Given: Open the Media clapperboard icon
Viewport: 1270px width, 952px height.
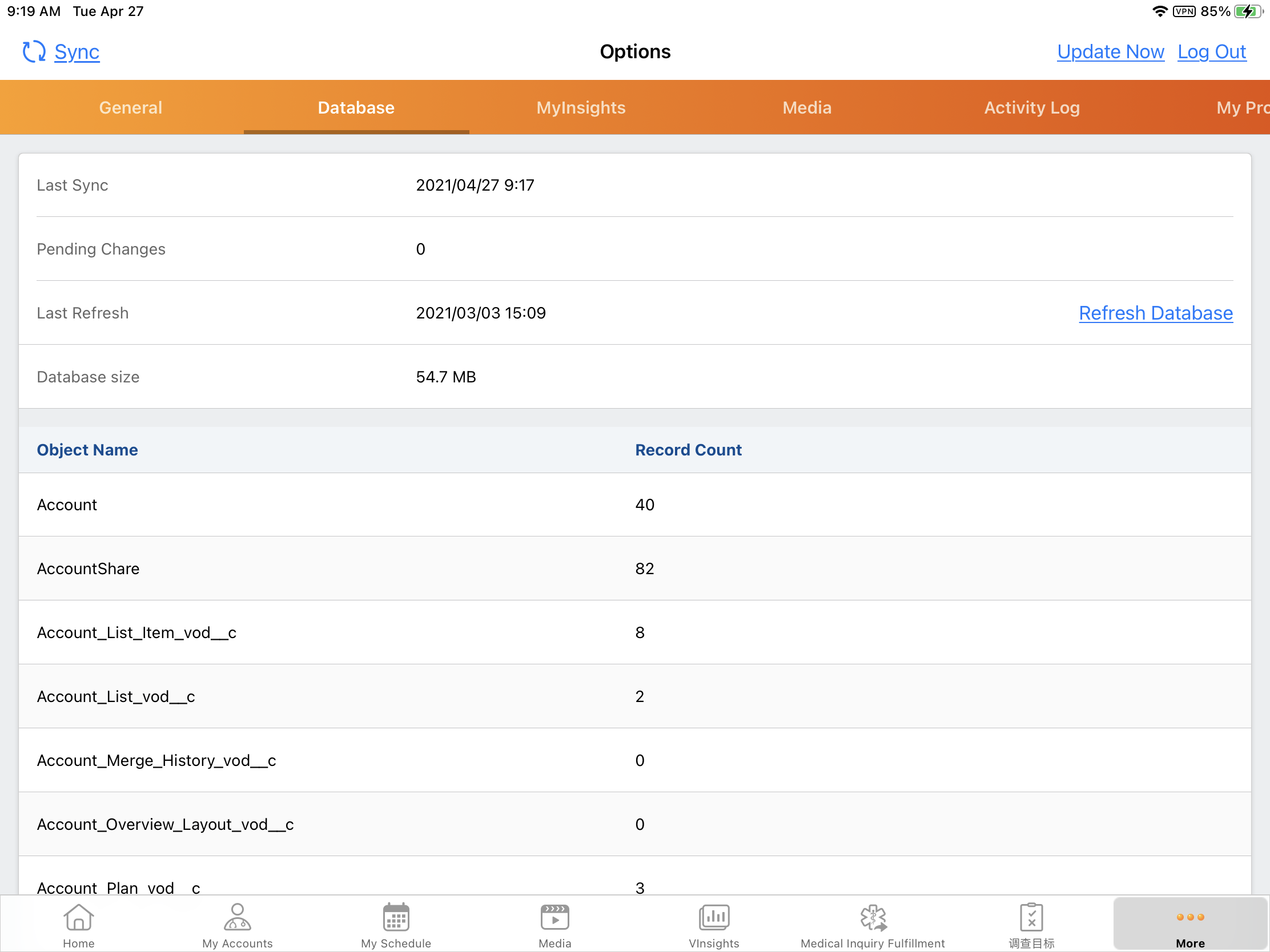Looking at the screenshot, I should pos(554,917).
